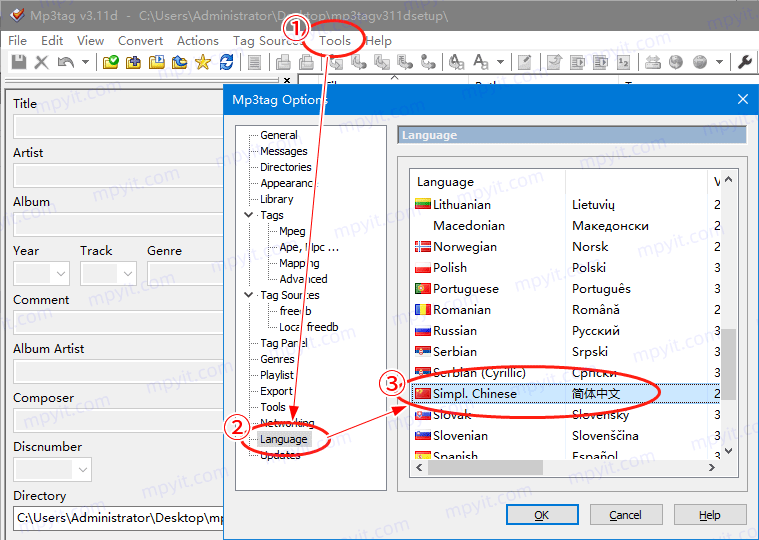Select General in options tree
The image size is (759, 540).
click(279, 135)
